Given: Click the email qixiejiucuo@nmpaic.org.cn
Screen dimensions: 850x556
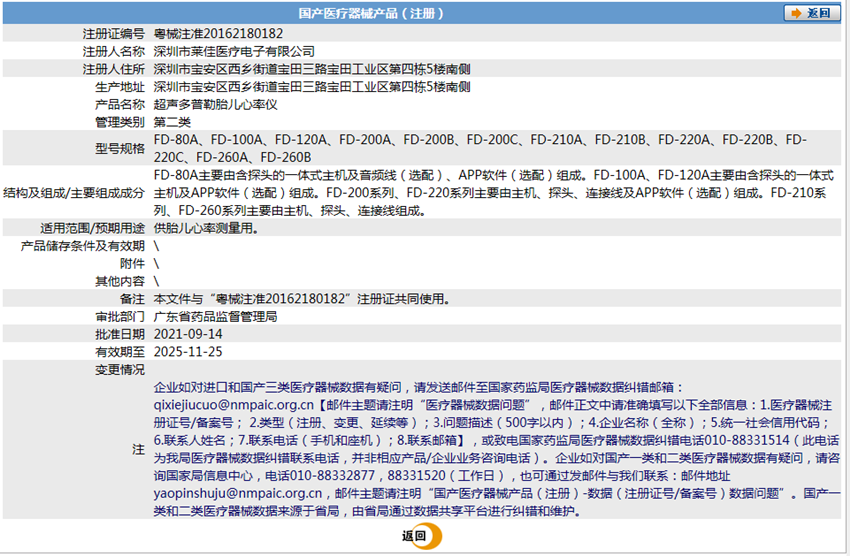Looking at the screenshot, I should [x=234, y=405].
